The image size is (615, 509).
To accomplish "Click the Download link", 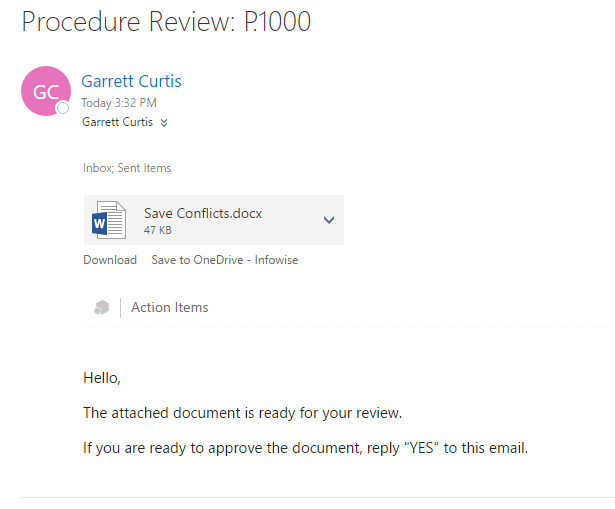I will coord(110,260).
